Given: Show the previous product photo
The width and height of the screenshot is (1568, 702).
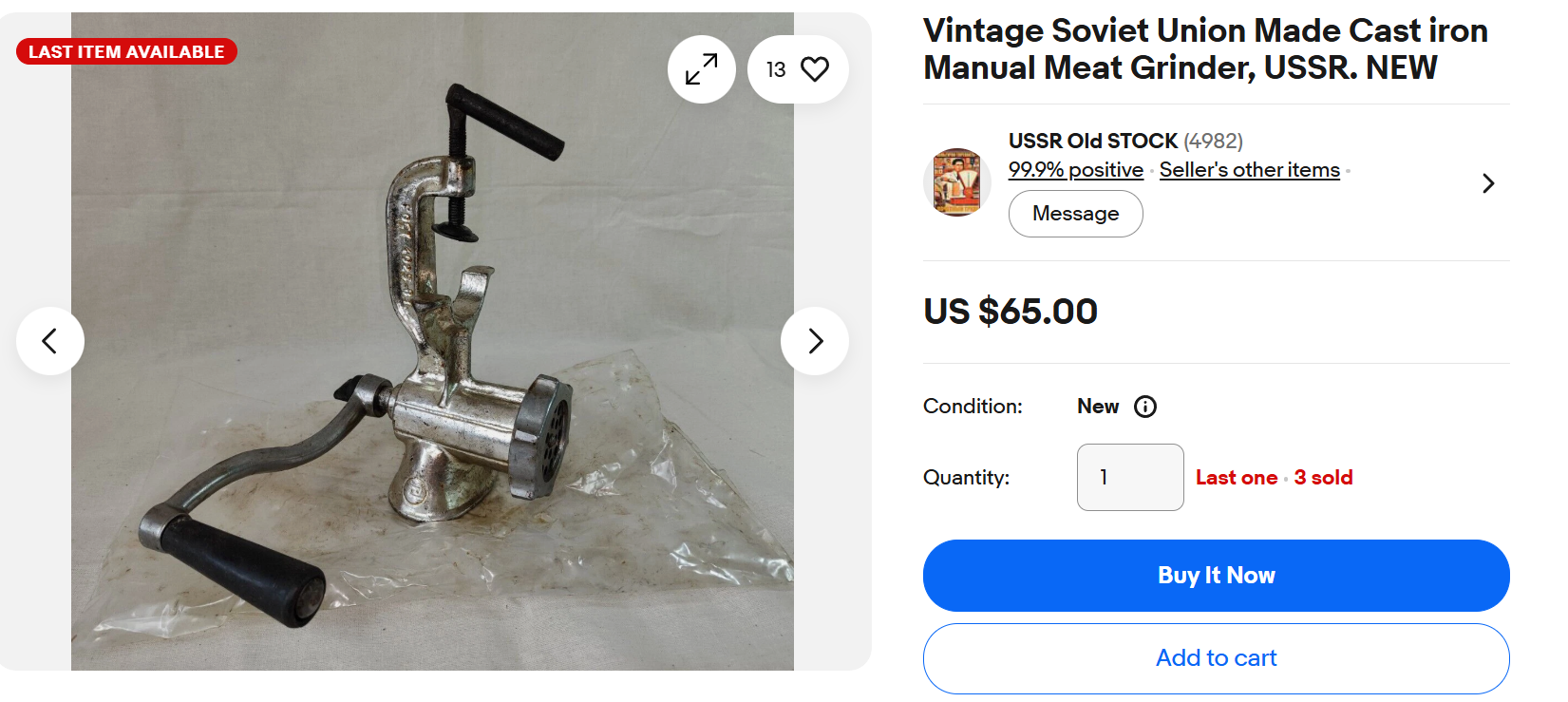Looking at the screenshot, I should [x=50, y=341].
